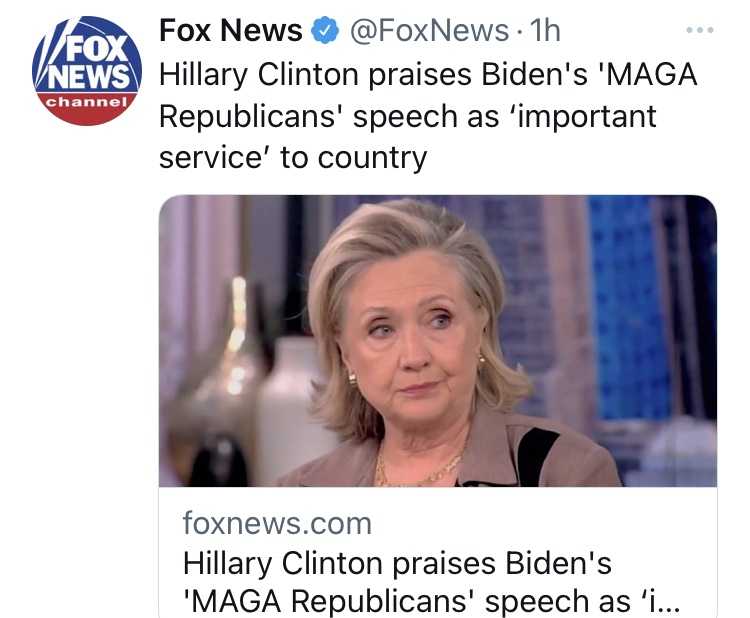Click 'Hillary Clinton praises Biden's' card title line

(x=397, y=563)
